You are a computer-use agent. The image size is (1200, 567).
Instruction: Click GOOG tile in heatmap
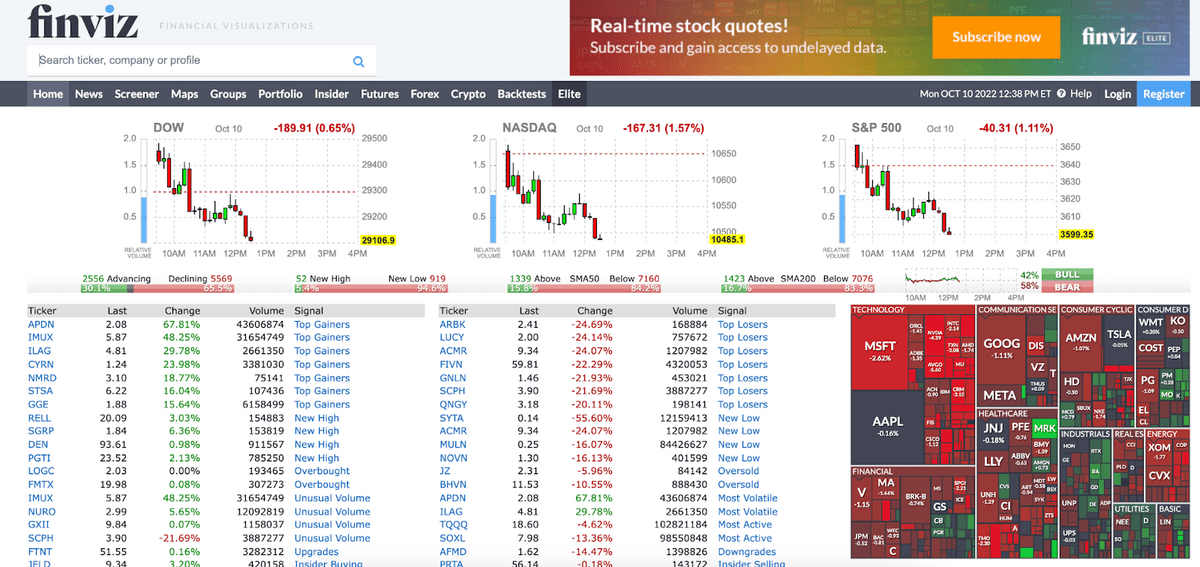pos(1001,346)
